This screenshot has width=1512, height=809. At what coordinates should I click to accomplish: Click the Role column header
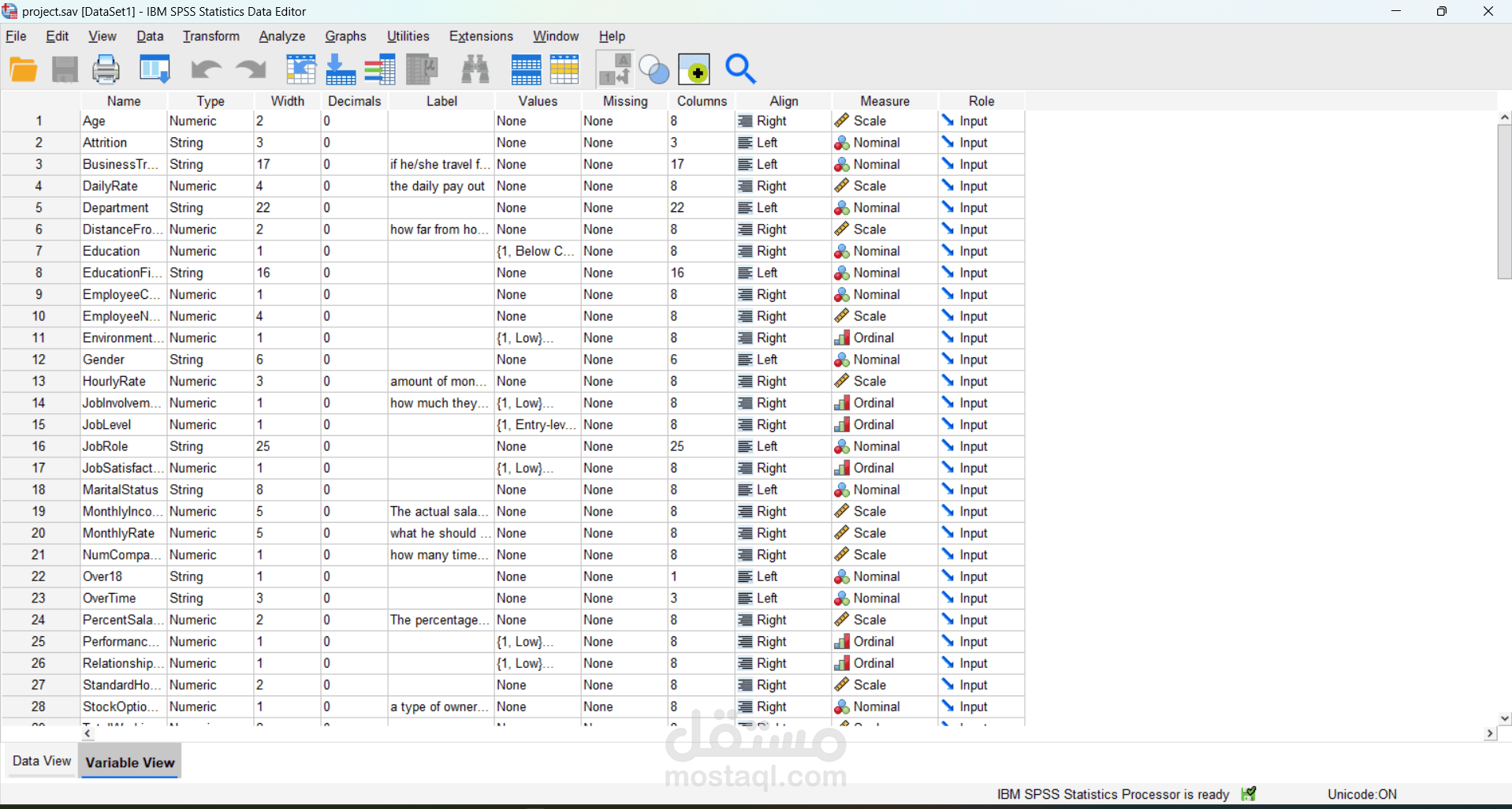pos(981,101)
